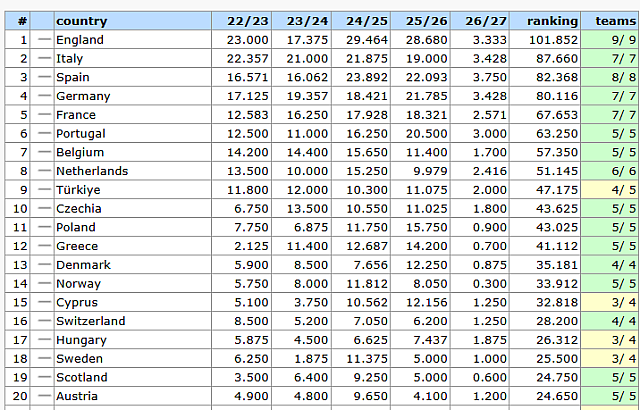640x410 pixels.
Task: Select the 22/23 season column header
Action: coord(247,21)
